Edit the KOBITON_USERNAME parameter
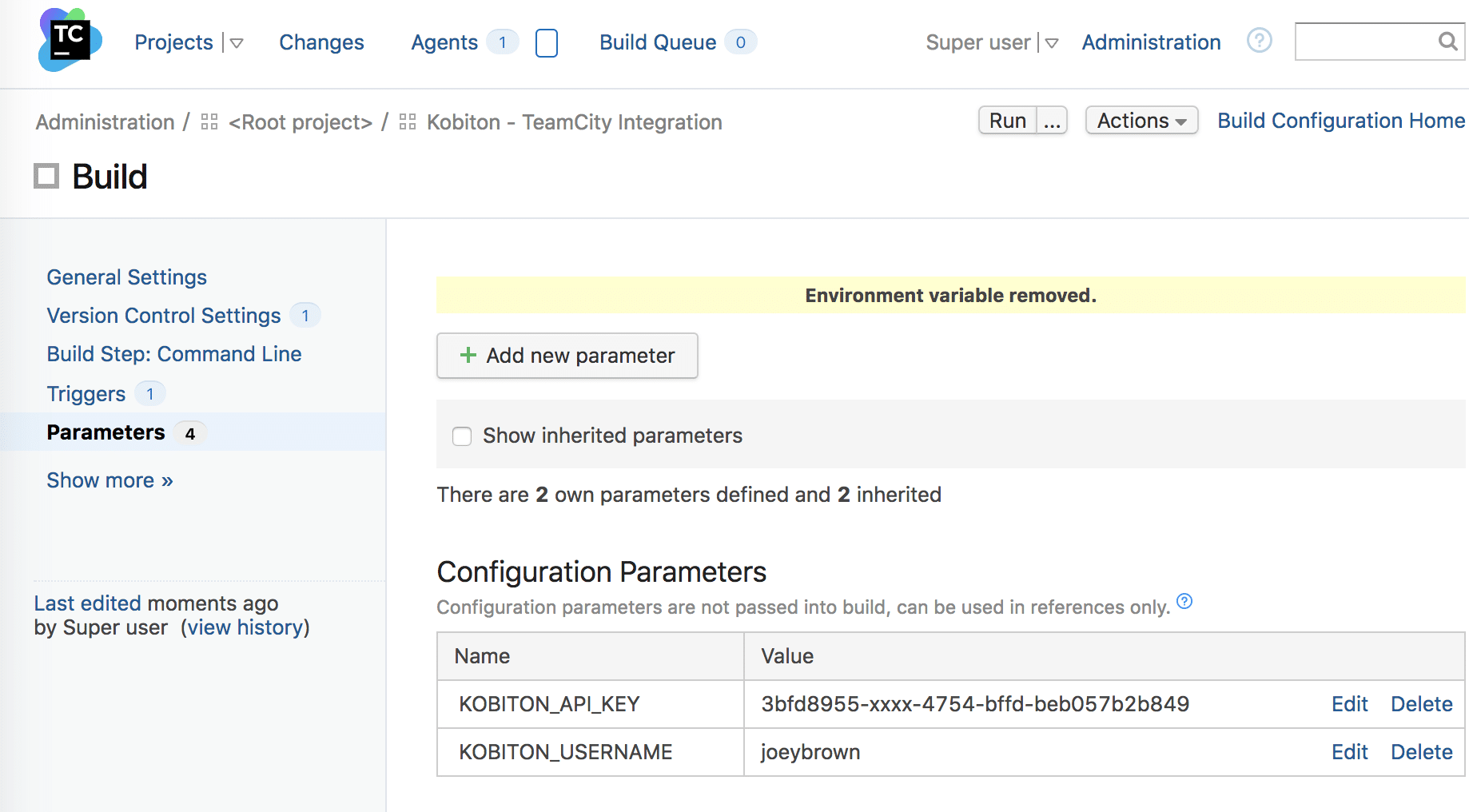 [1350, 752]
